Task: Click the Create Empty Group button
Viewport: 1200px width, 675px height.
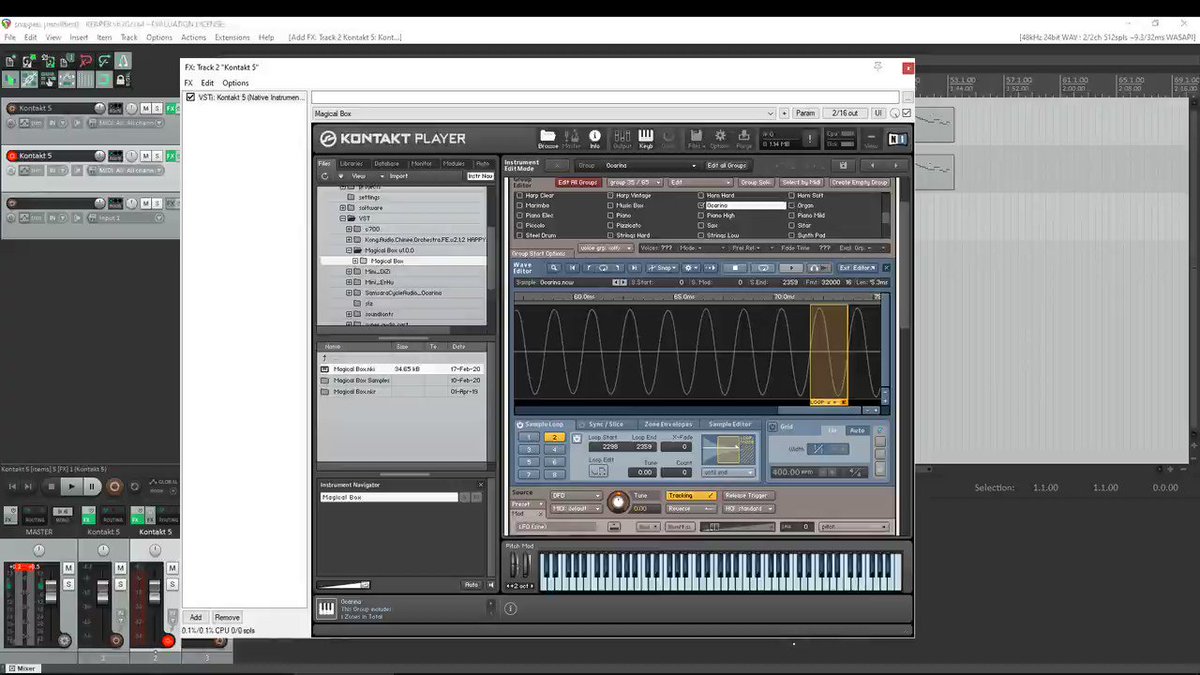Action: click(x=859, y=183)
